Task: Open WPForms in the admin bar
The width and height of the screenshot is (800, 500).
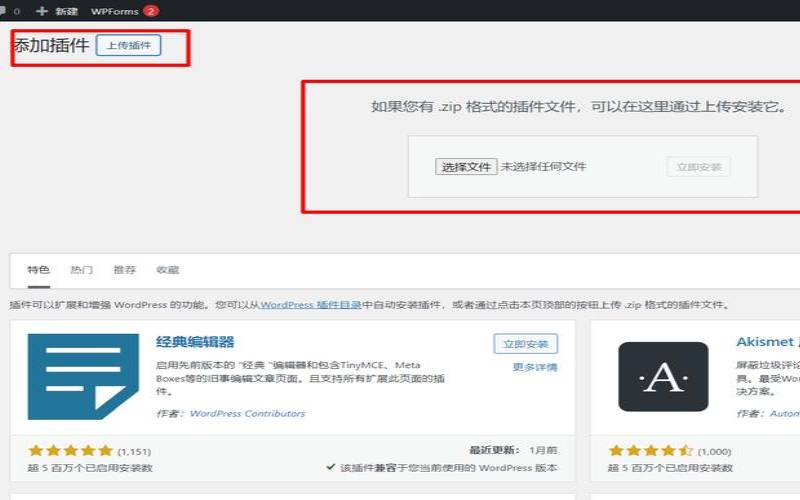Action: (x=114, y=11)
